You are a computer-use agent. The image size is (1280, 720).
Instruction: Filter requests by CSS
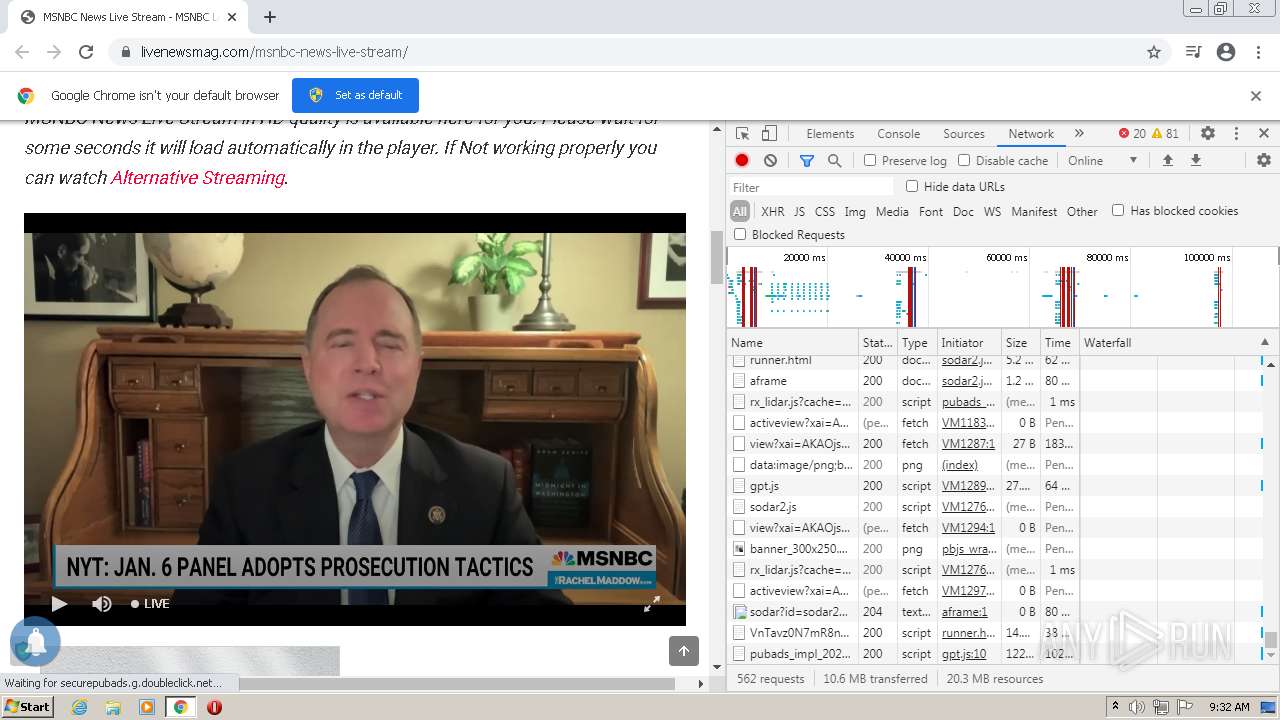click(x=825, y=211)
